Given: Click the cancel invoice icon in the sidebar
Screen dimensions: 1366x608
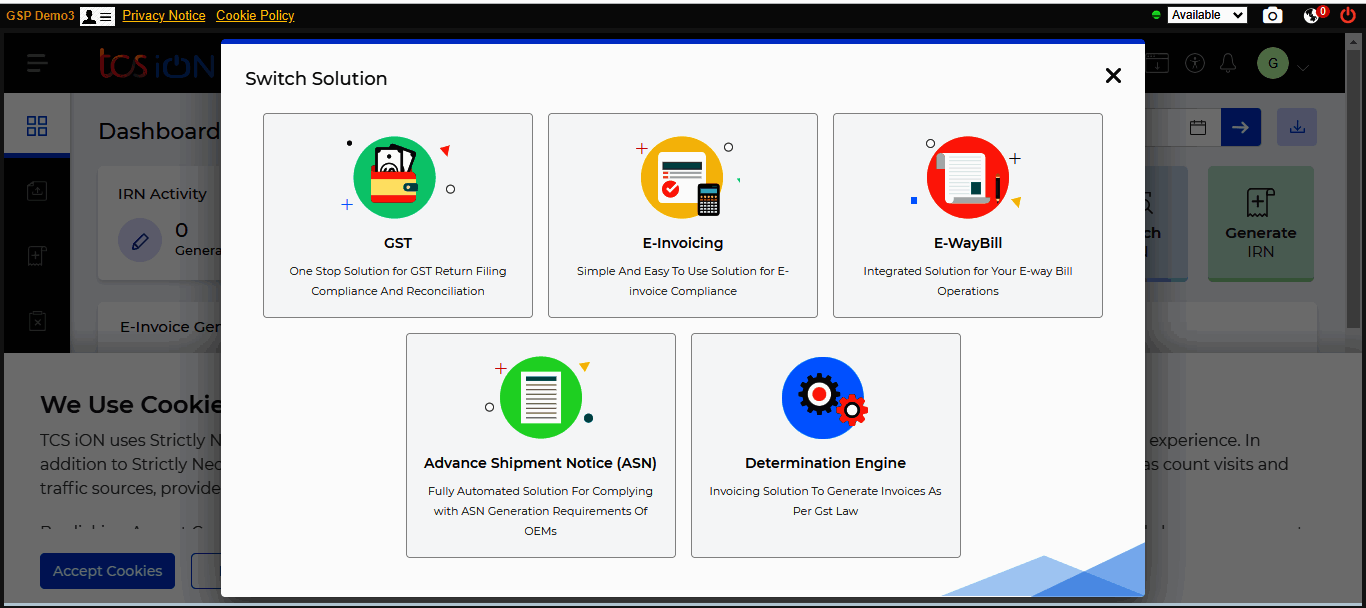Looking at the screenshot, I should (37, 321).
